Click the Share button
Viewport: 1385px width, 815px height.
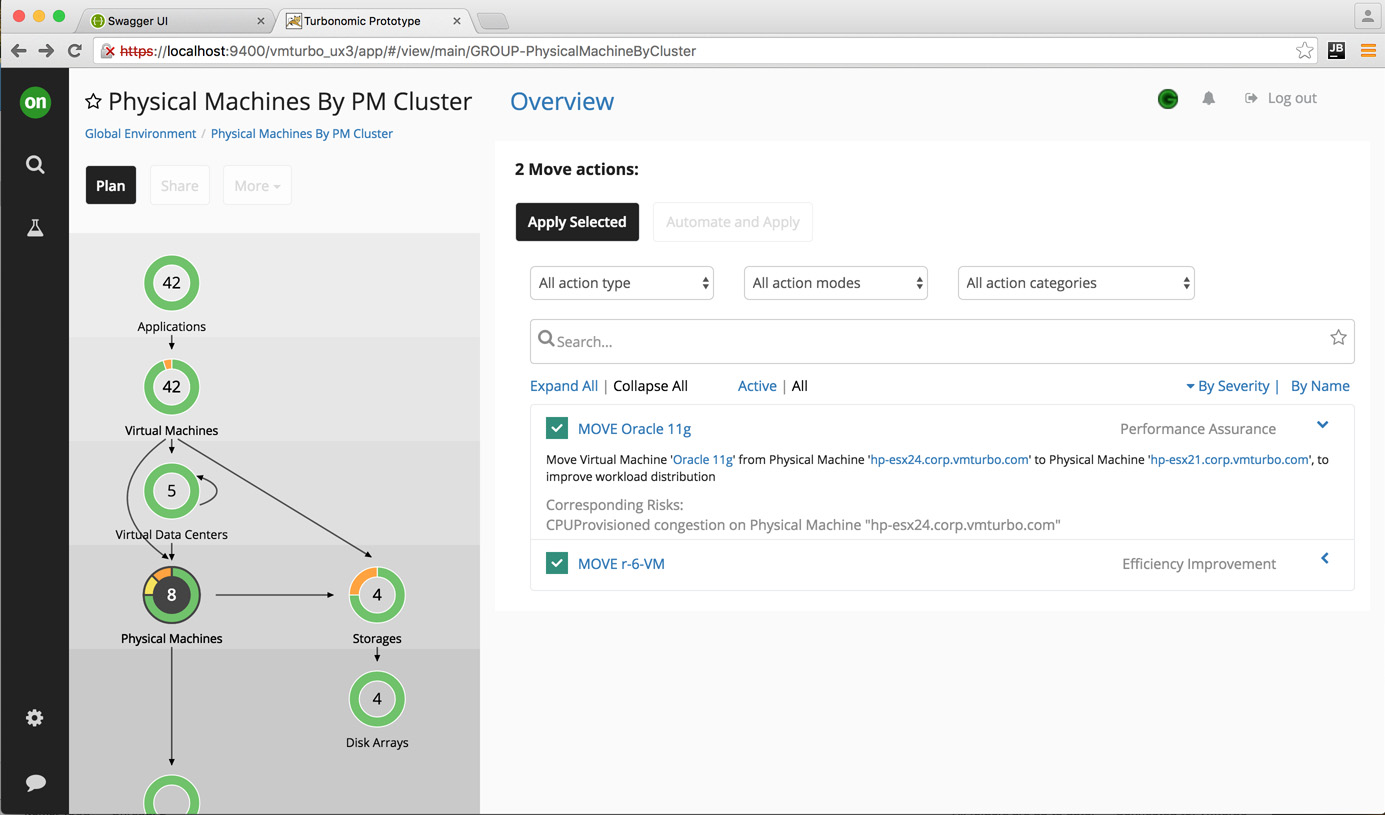pos(180,185)
